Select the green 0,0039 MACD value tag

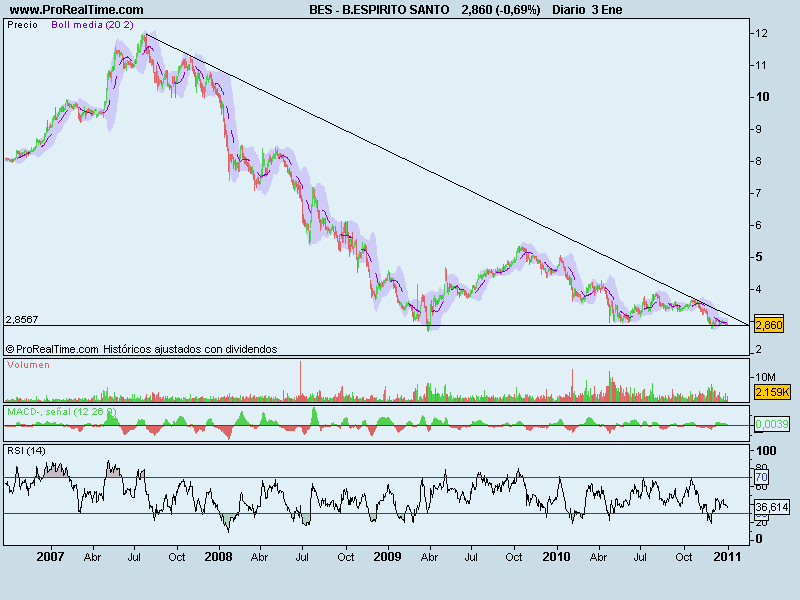pyautogui.click(x=772, y=423)
